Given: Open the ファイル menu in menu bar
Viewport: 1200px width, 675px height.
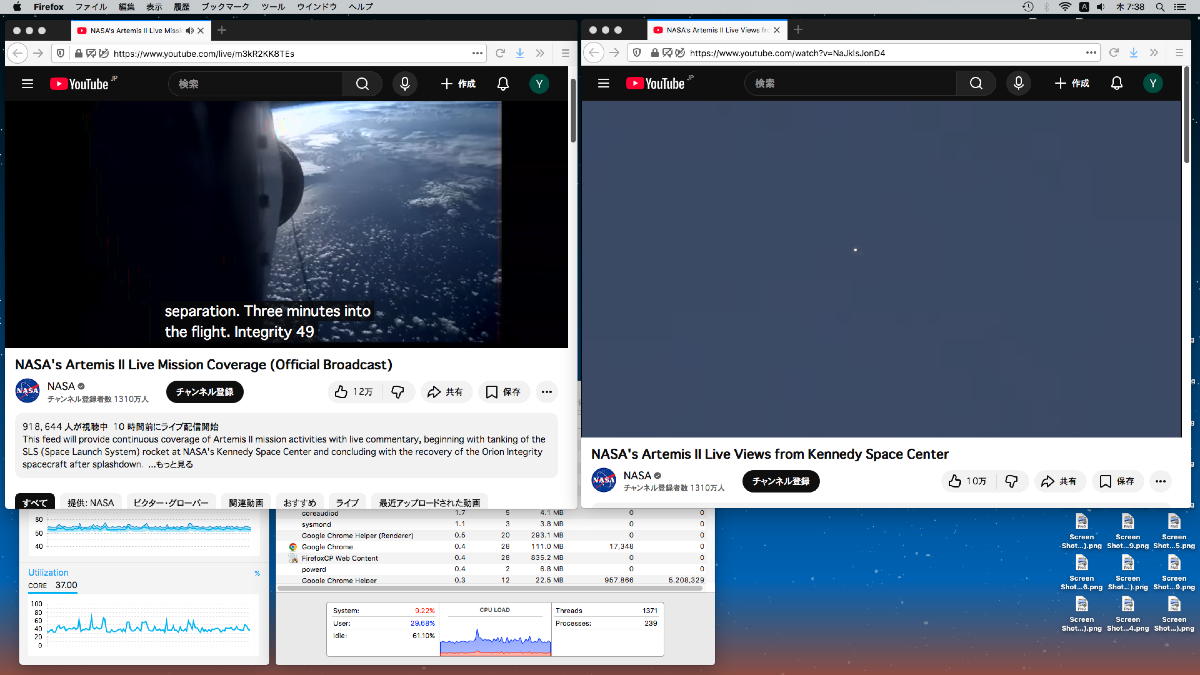Looking at the screenshot, I should click(x=91, y=7).
